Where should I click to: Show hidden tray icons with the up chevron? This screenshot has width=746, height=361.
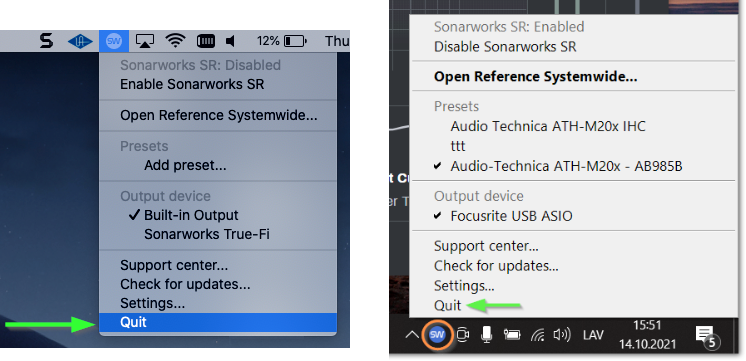pos(412,335)
